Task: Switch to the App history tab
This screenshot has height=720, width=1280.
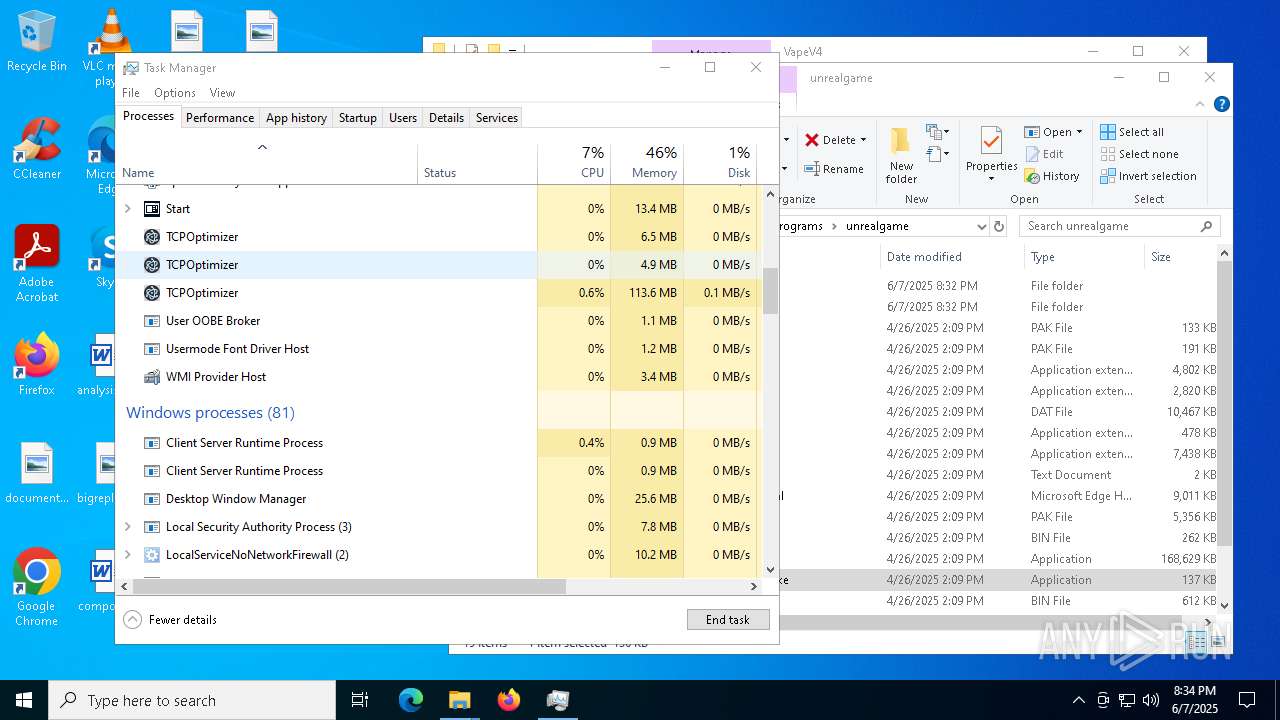Action: [296, 118]
